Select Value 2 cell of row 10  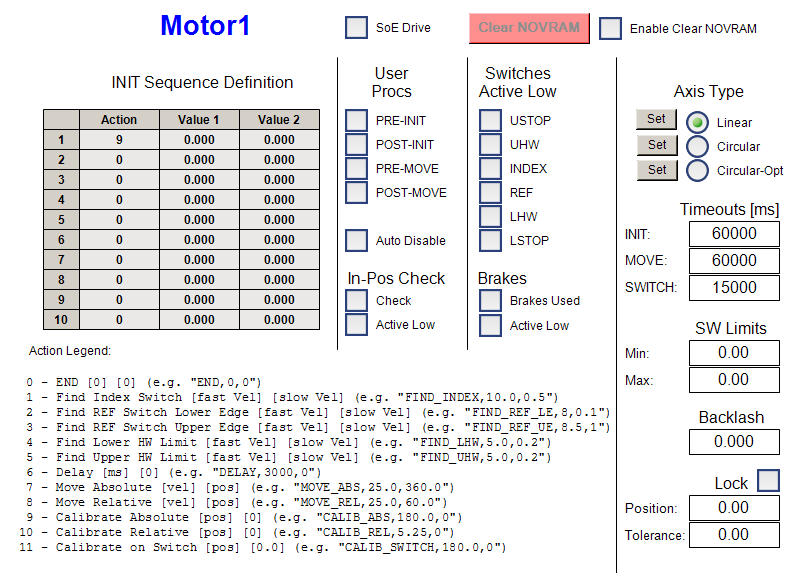click(280, 319)
